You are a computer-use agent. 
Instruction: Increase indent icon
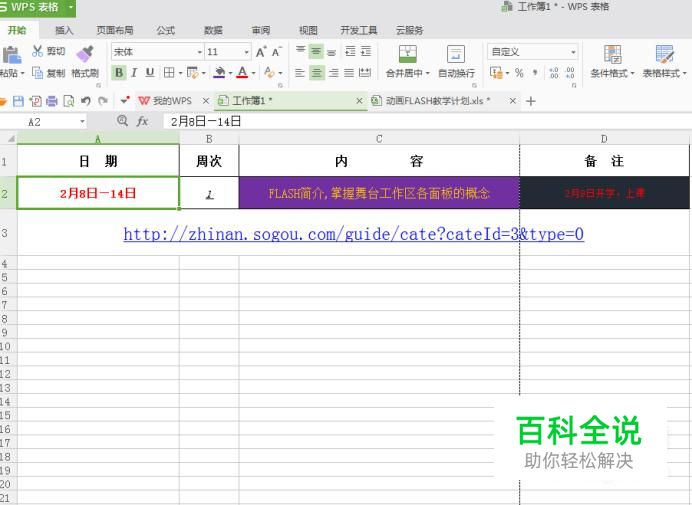click(x=366, y=52)
